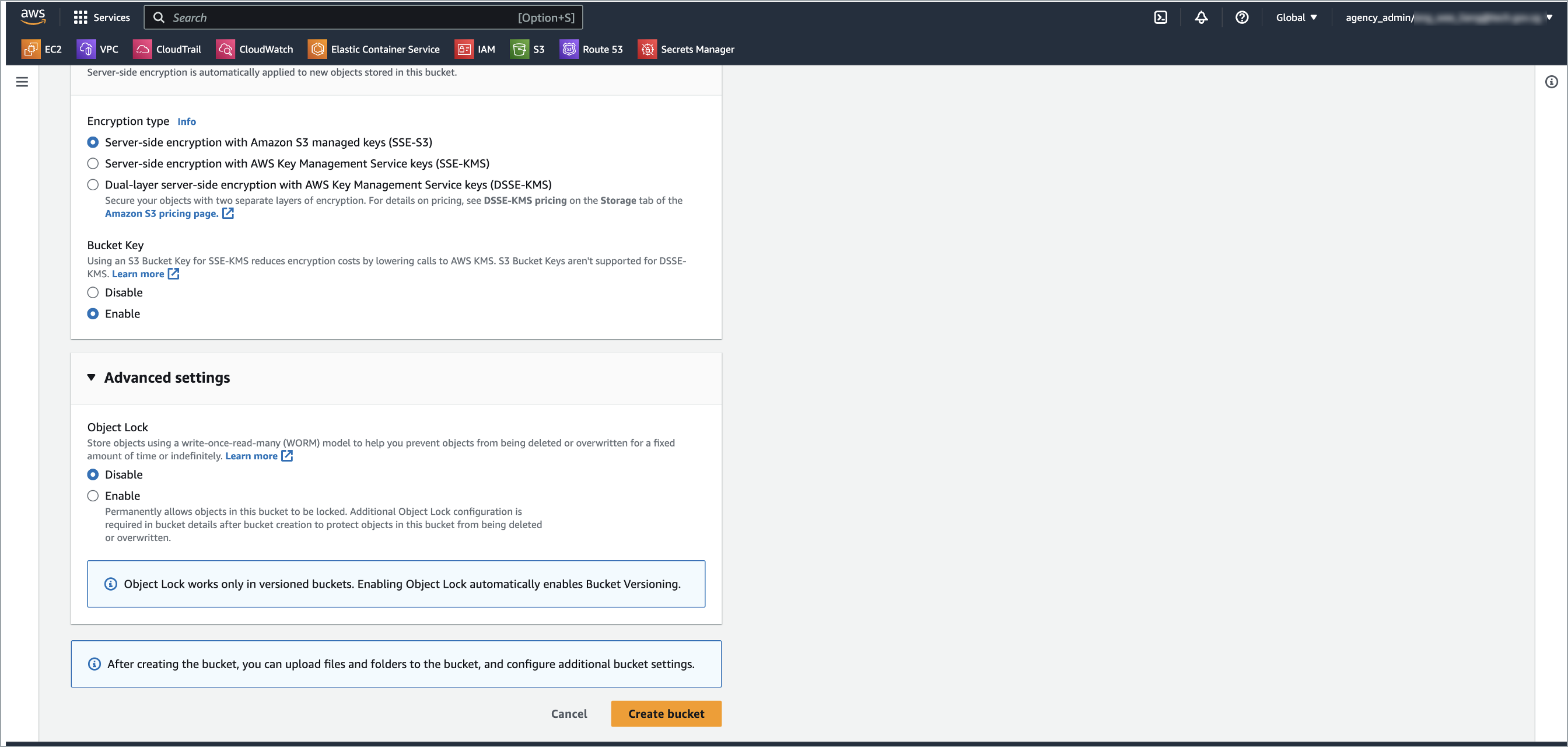Image resolution: width=1568 pixels, height=747 pixels.
Task: Open the left navigation hamburger menu
Action: (23, 81)
